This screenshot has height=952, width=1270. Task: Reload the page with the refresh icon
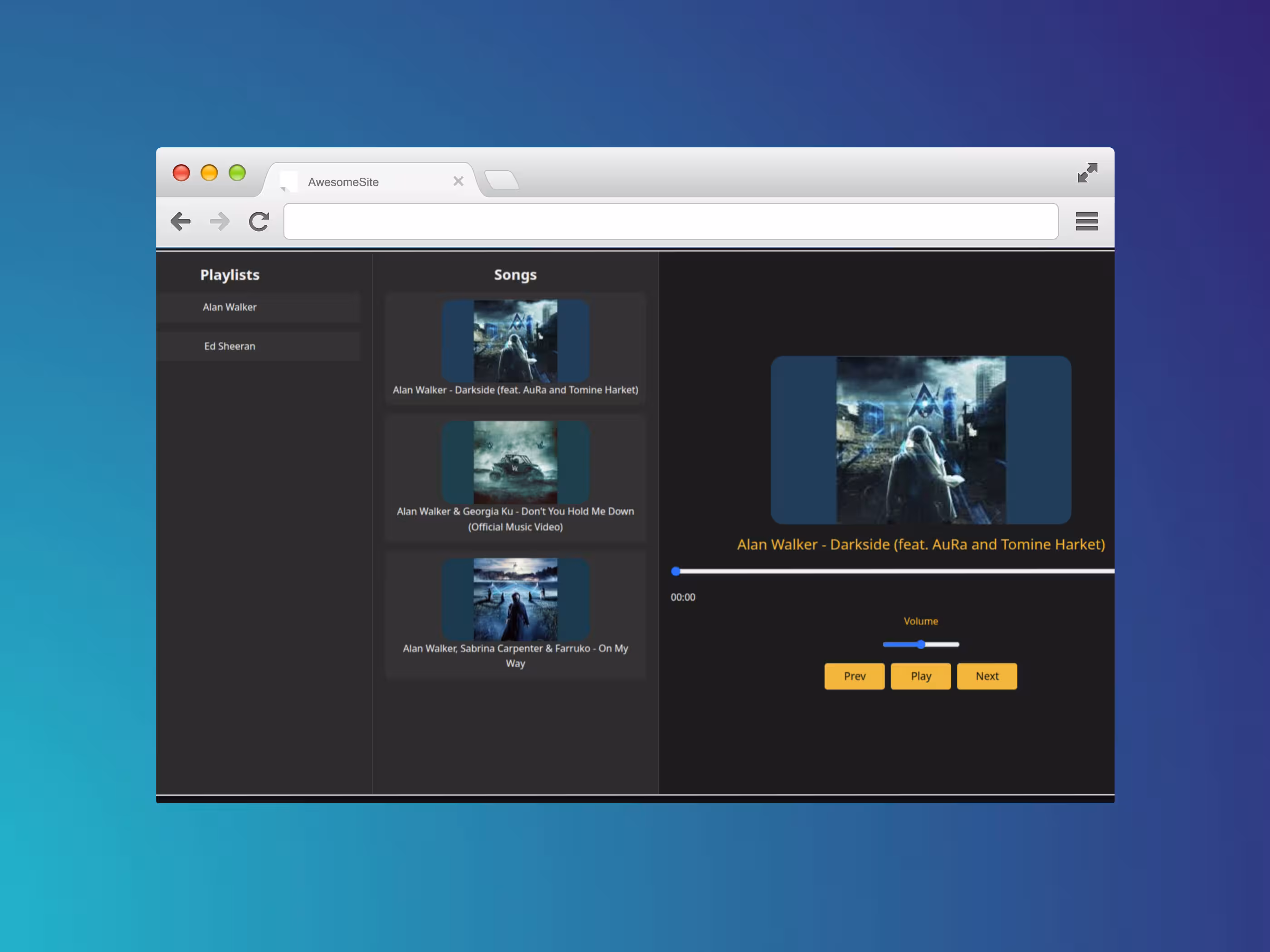(x=259, y=221)
